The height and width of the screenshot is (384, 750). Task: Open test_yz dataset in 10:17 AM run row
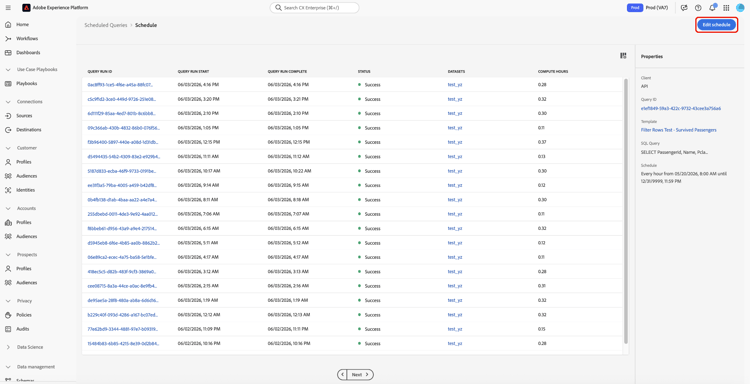pyautogui.click(x=455, y=171)
